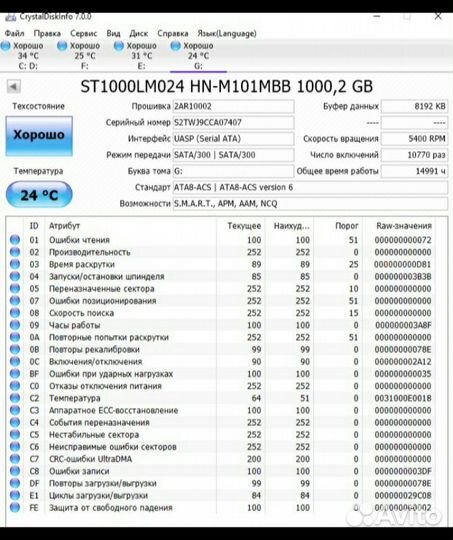Click the Стандарт field ATA8-ACS
This screenshot has height=540, width=453.
(x=310, y=187)
